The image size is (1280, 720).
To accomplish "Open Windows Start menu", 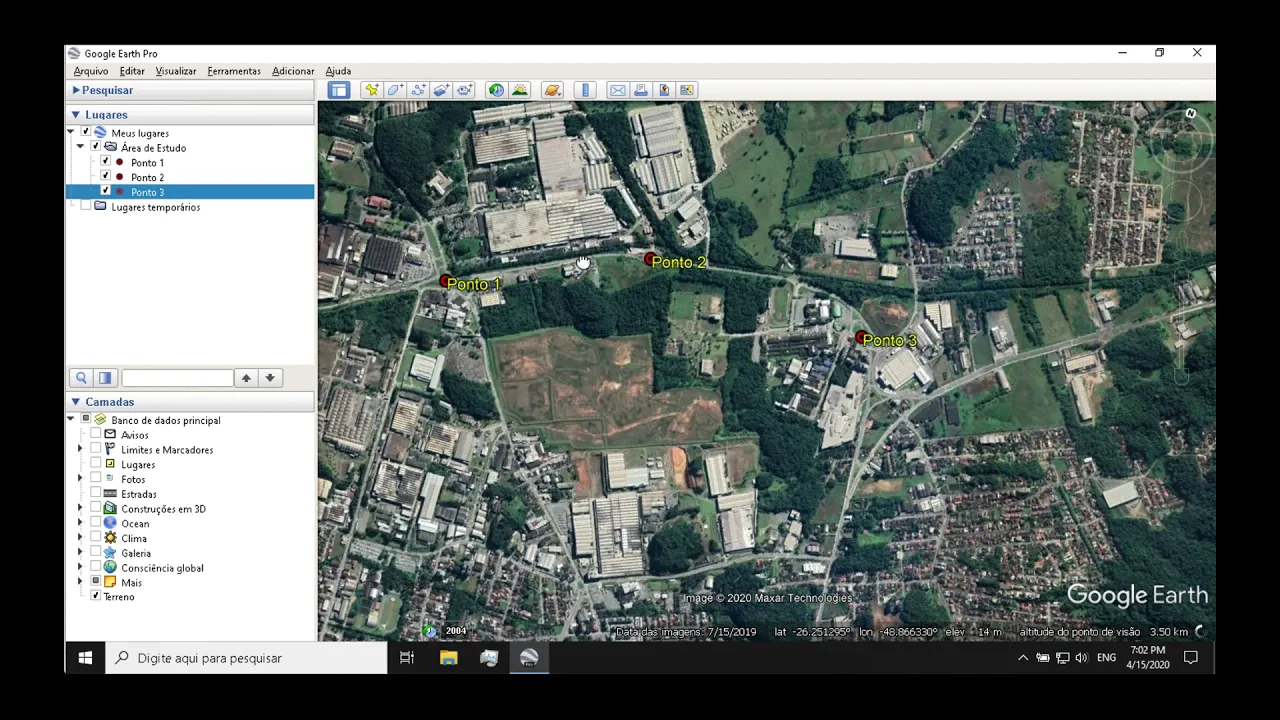I will pyautogui.click(x=85, y=658).
